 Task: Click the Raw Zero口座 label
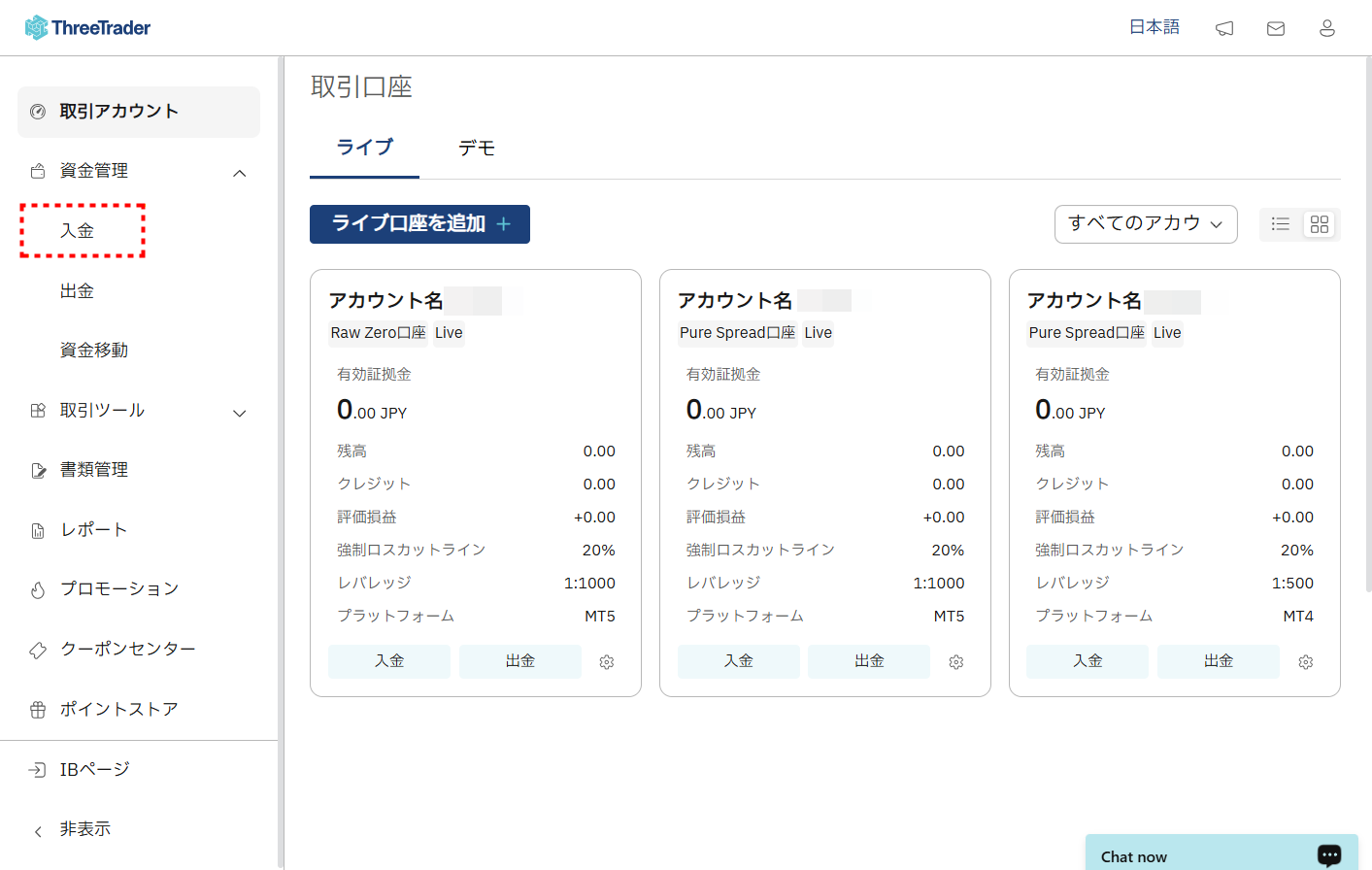click(379, 333)
